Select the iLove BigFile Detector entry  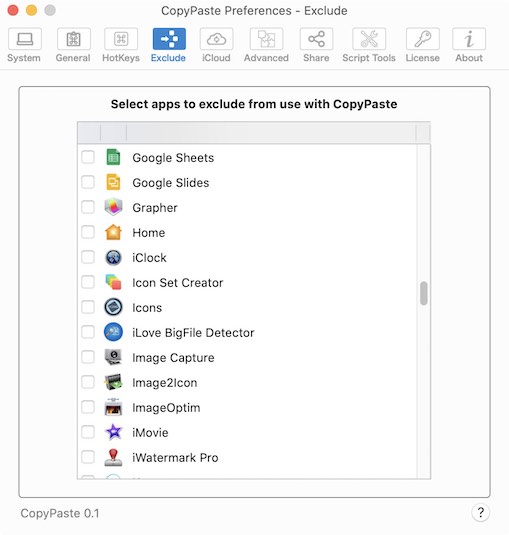click(247, 332)
